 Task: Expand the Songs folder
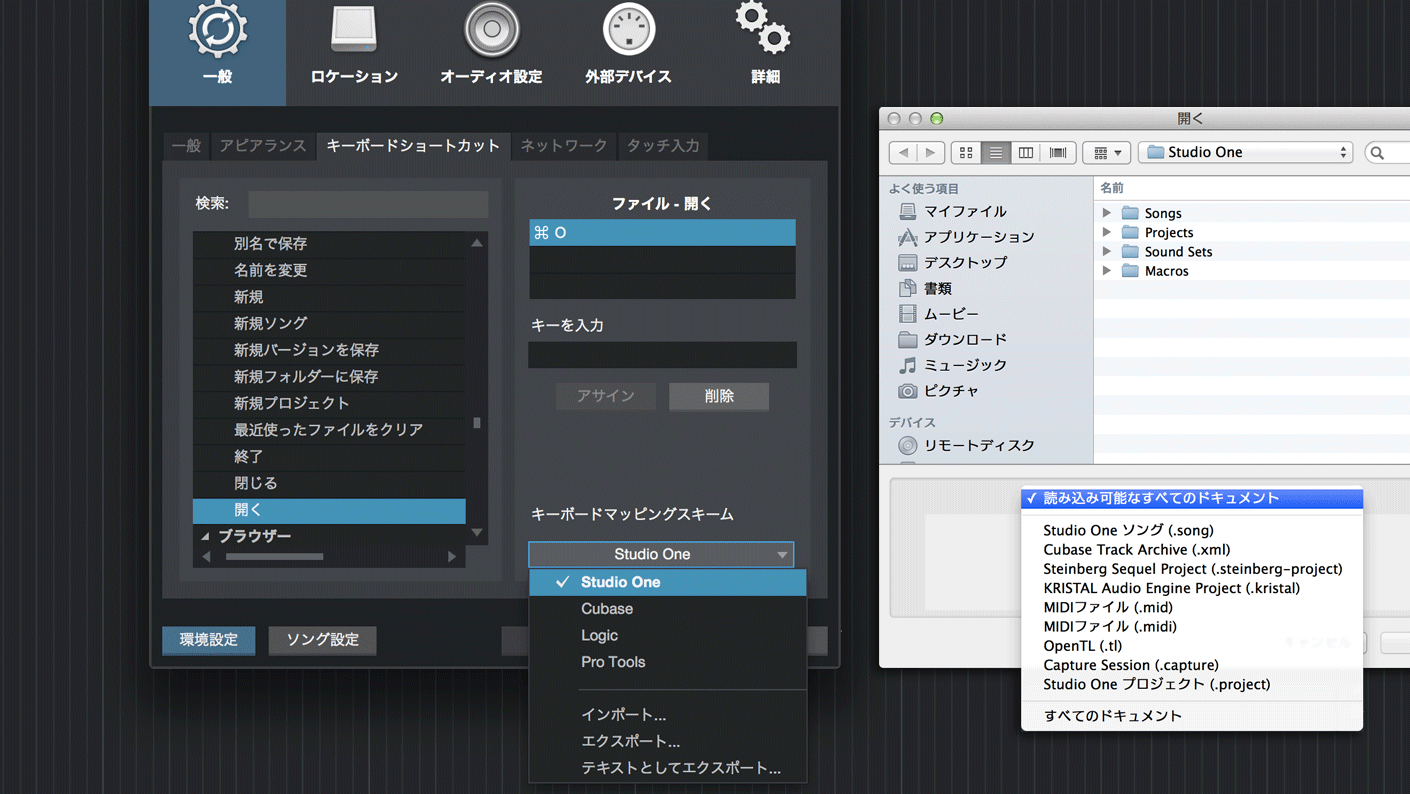(1107, 213)
